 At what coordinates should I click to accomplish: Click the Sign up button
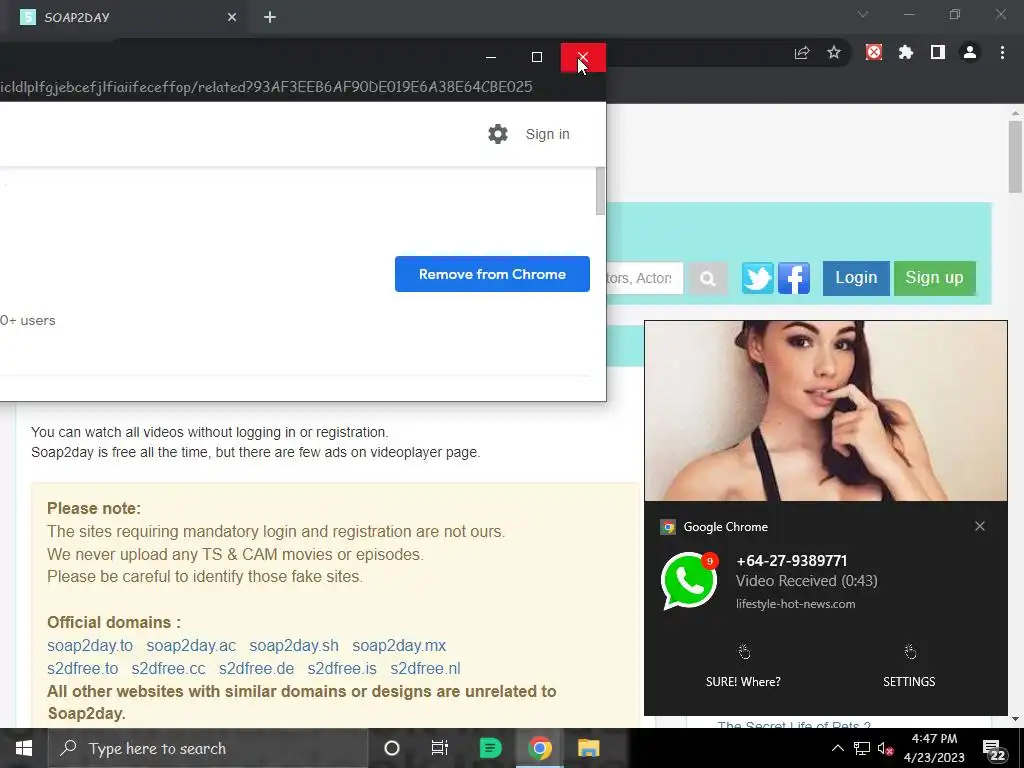[x=935, y=278]
